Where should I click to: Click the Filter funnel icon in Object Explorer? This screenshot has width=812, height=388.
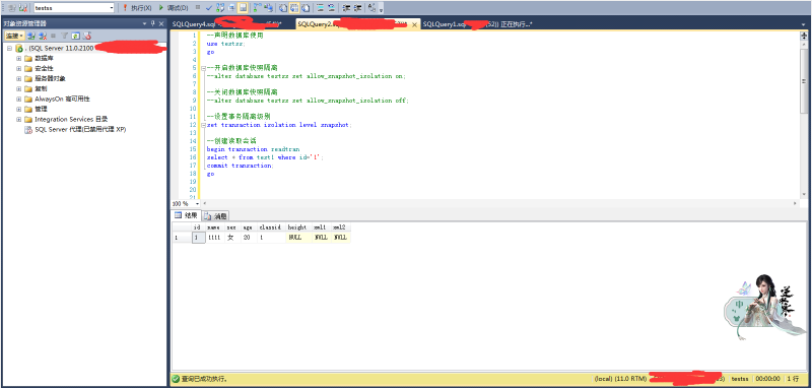(x=64, y=36)
